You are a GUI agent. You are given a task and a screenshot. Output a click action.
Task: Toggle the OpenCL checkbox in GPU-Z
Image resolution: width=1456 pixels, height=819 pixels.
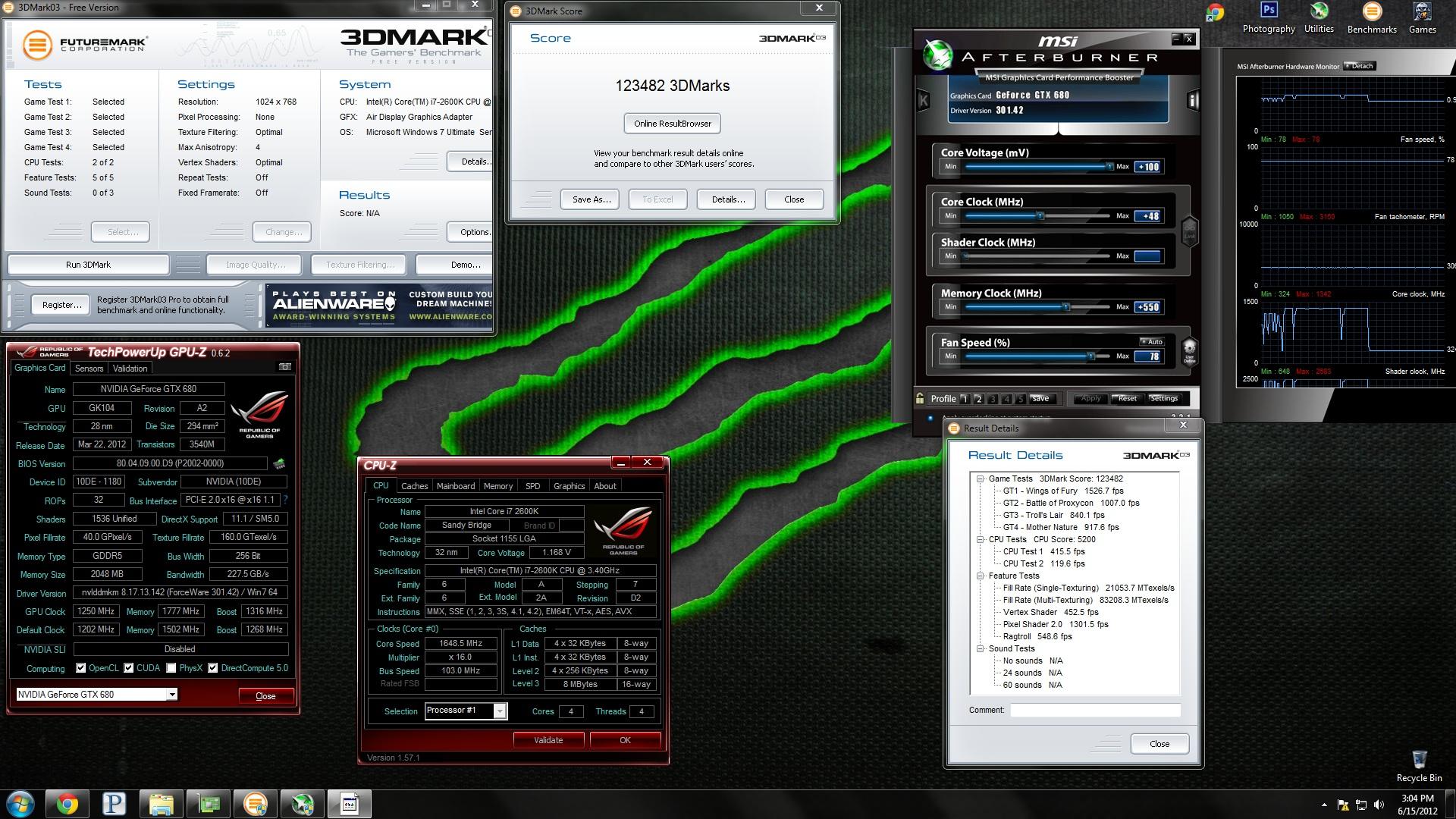pyautogui.click(x=81, y=668)
